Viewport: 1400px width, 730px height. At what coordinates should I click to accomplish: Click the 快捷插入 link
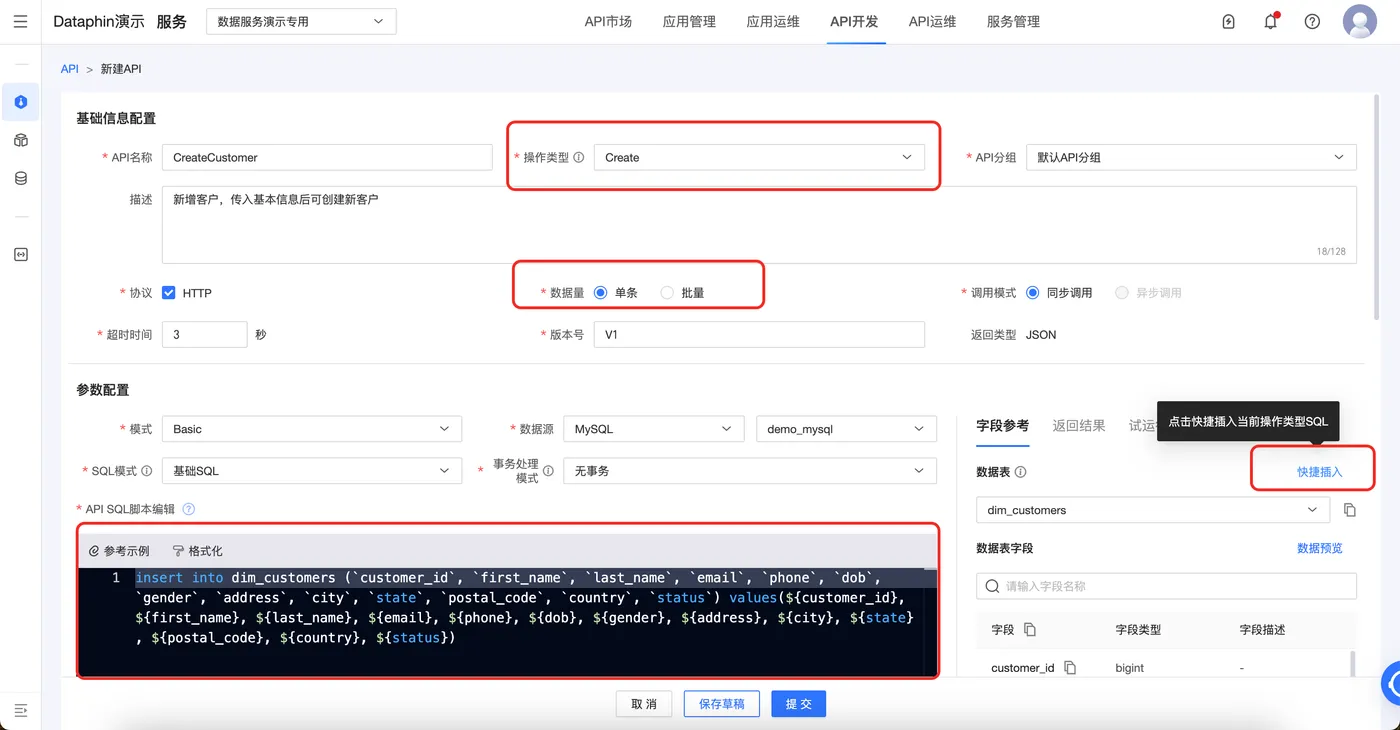tap(1319, 472)
